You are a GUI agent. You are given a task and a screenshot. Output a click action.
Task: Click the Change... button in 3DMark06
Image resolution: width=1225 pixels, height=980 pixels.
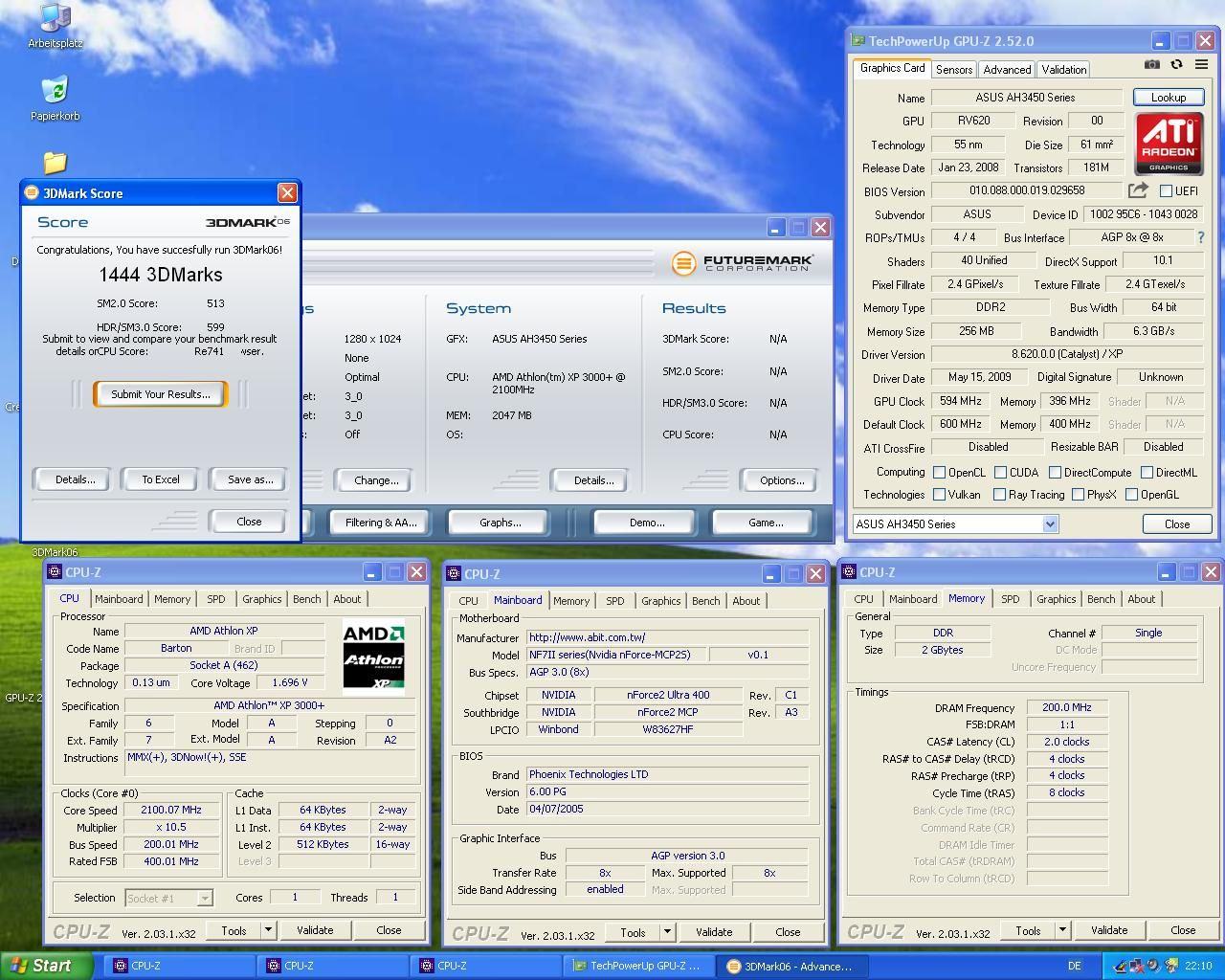click(376, 480)
